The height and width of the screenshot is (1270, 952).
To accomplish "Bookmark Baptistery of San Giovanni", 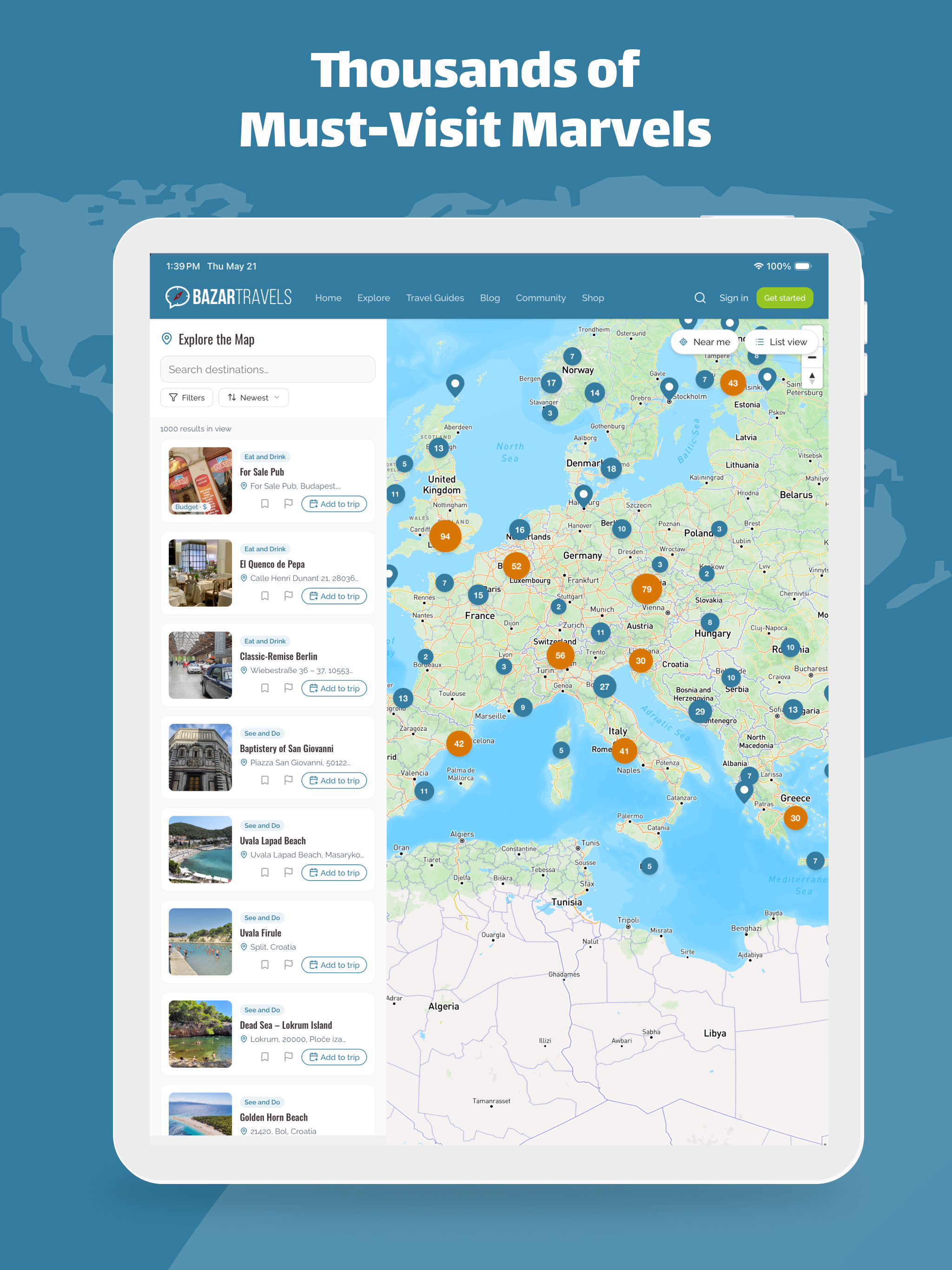I will 264,780.
